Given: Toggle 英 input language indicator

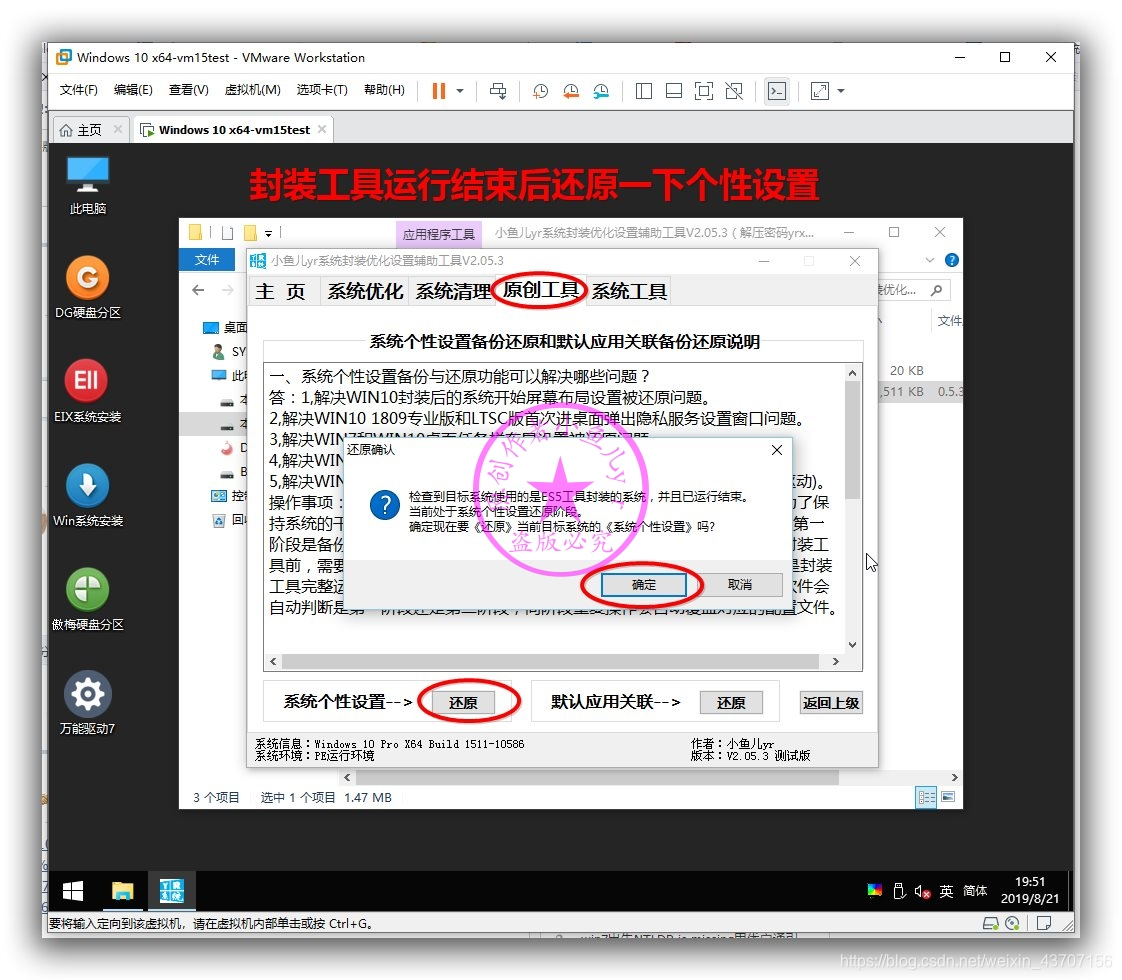Looking at the screenshot, I should pos(946,891).
